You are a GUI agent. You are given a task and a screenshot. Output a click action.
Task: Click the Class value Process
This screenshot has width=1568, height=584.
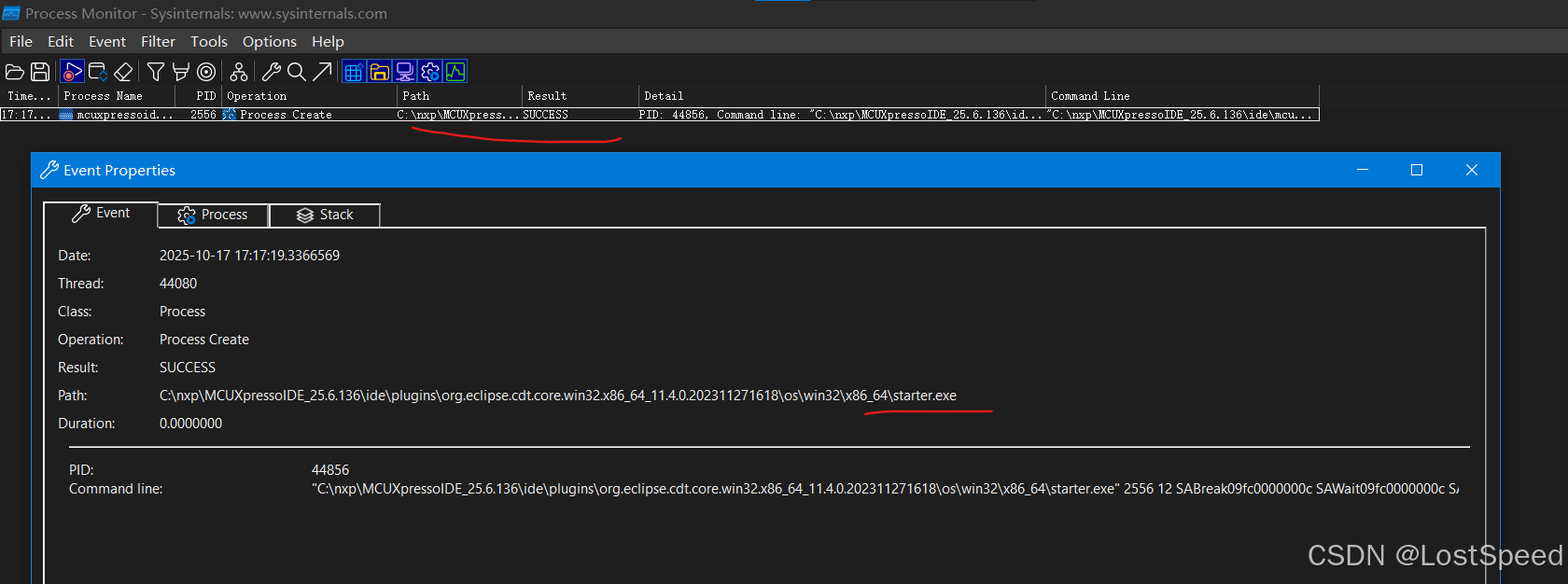point(182,312)
